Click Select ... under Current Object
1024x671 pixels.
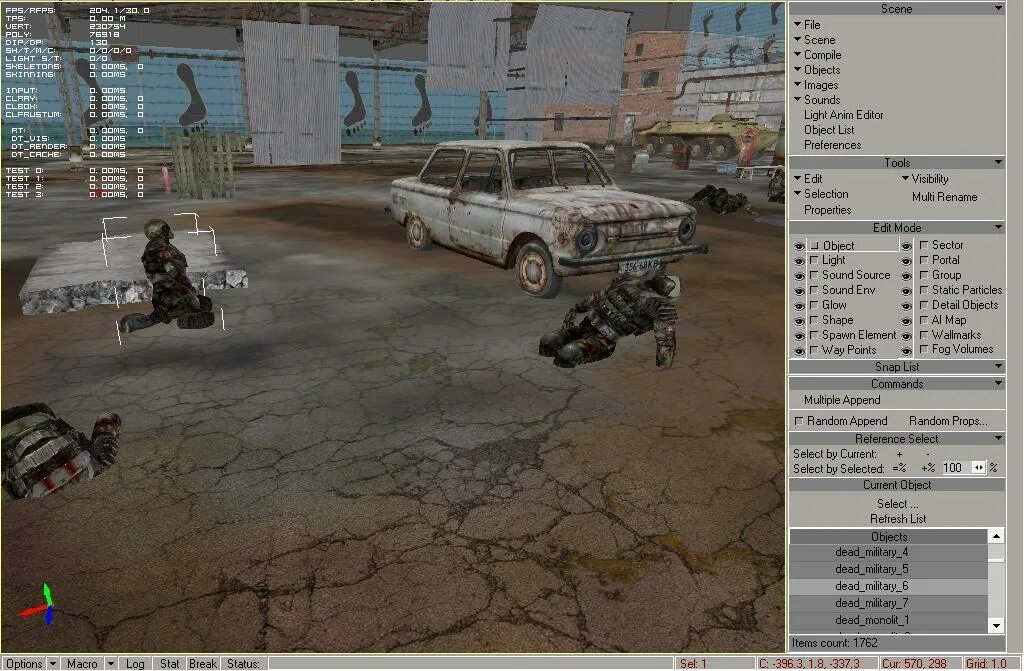pyautogui.click(x=897, y=504)
